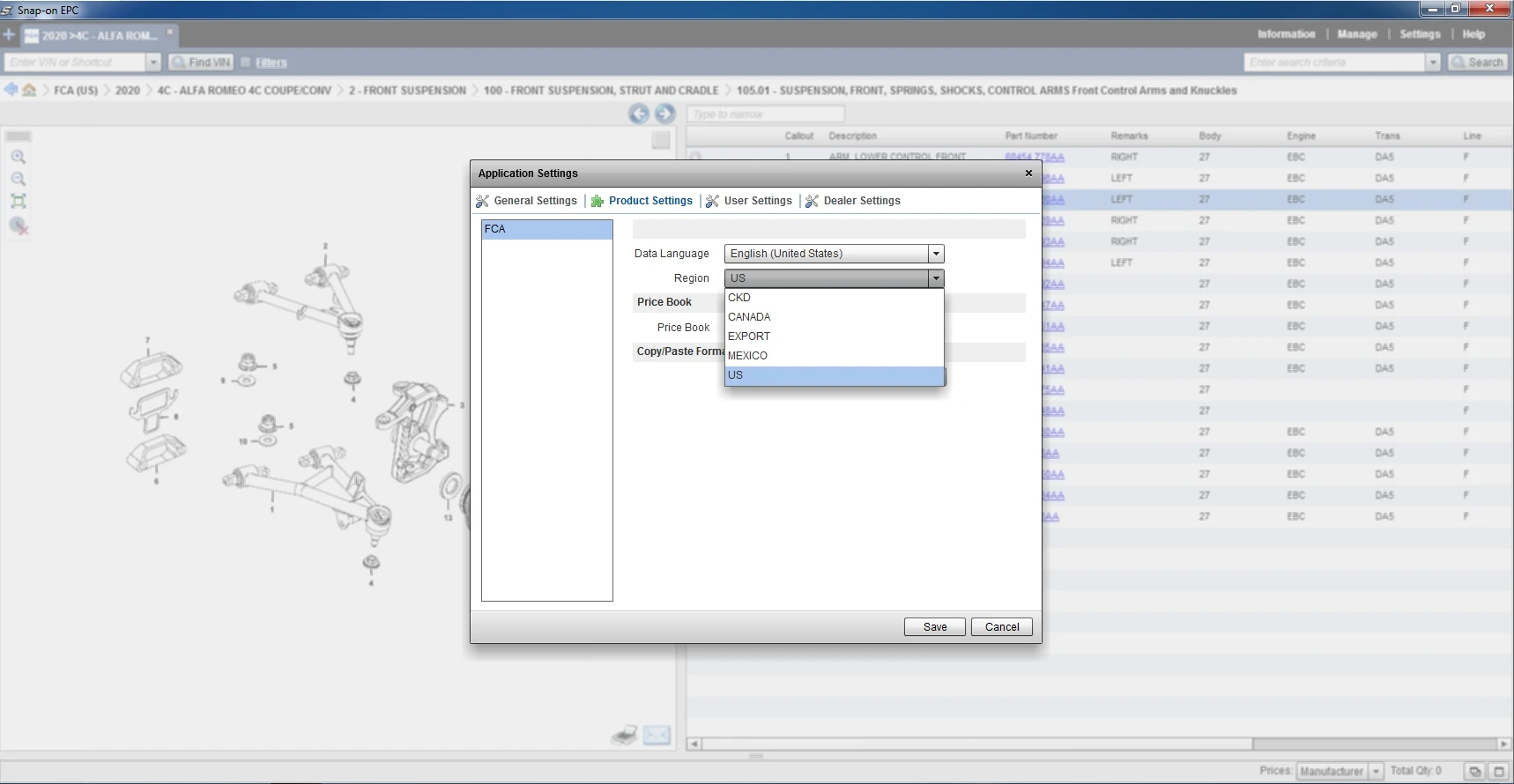
Task: Click the single window icon in status bar
Action: pos(1498,772)
